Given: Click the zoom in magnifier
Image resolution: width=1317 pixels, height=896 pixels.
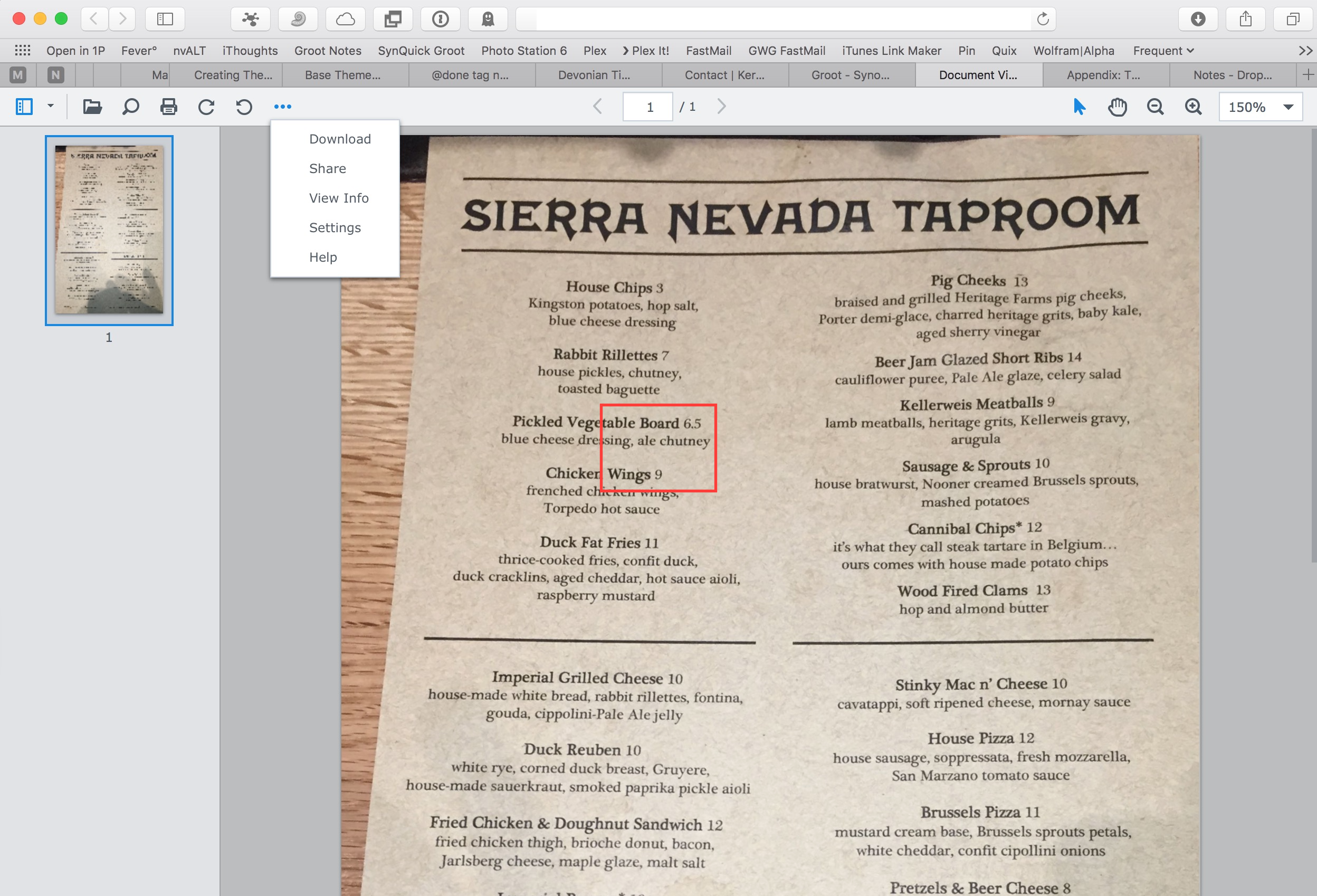Looking at the screenshot, I should pyautogui.click(x=1193, y=107).
